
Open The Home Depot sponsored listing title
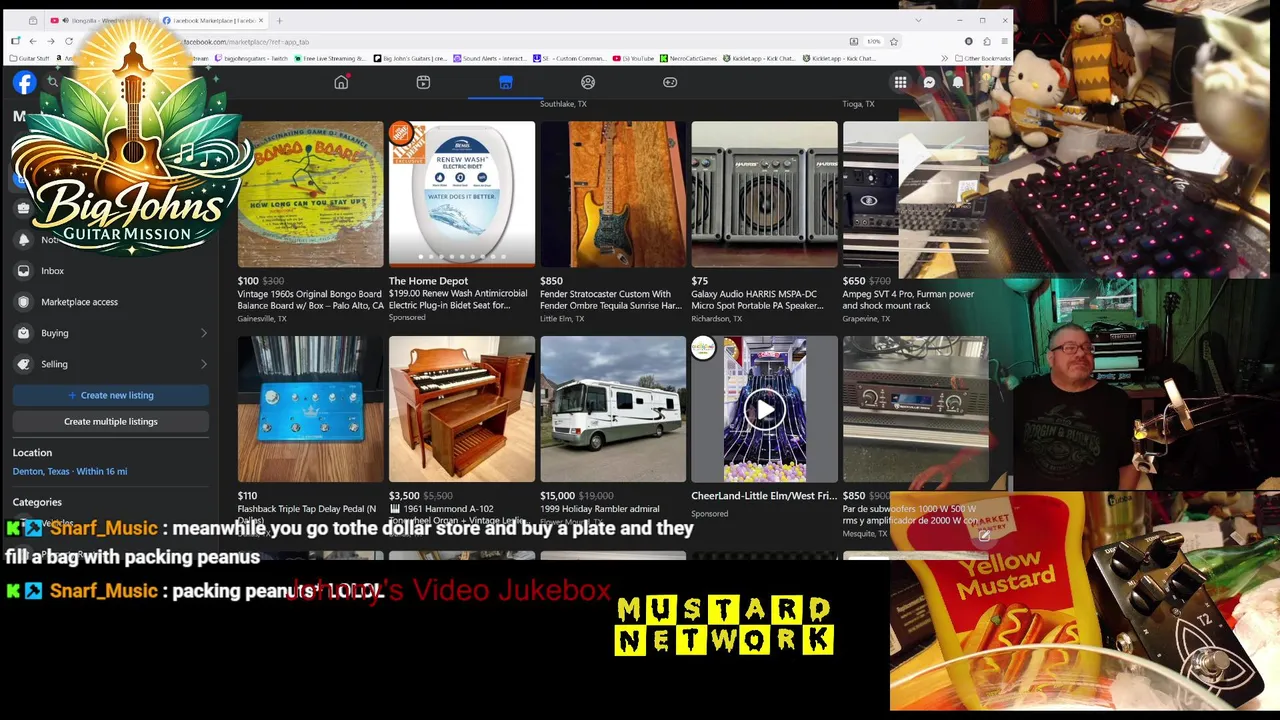pos(428,281)
